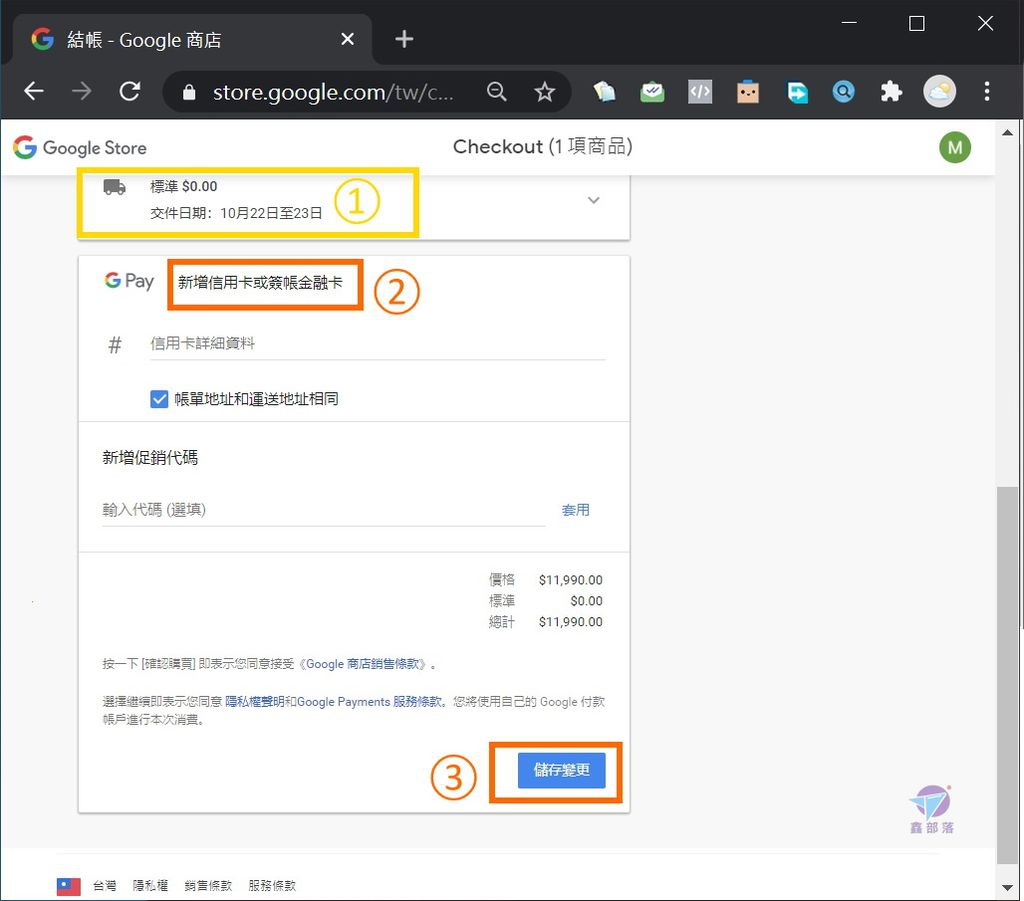Open Google Payments 服務條款 link

[370, 702]
